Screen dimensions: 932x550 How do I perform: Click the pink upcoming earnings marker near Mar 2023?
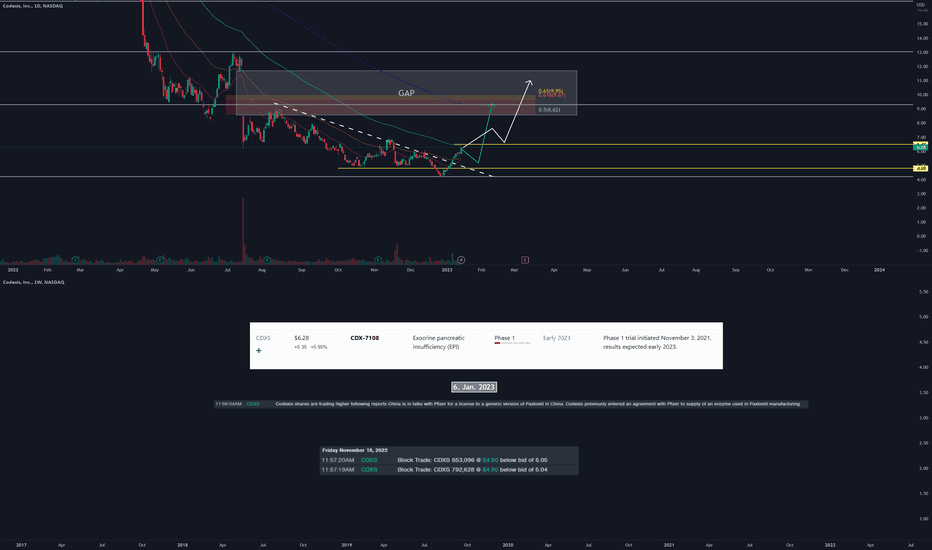point(525,260)
